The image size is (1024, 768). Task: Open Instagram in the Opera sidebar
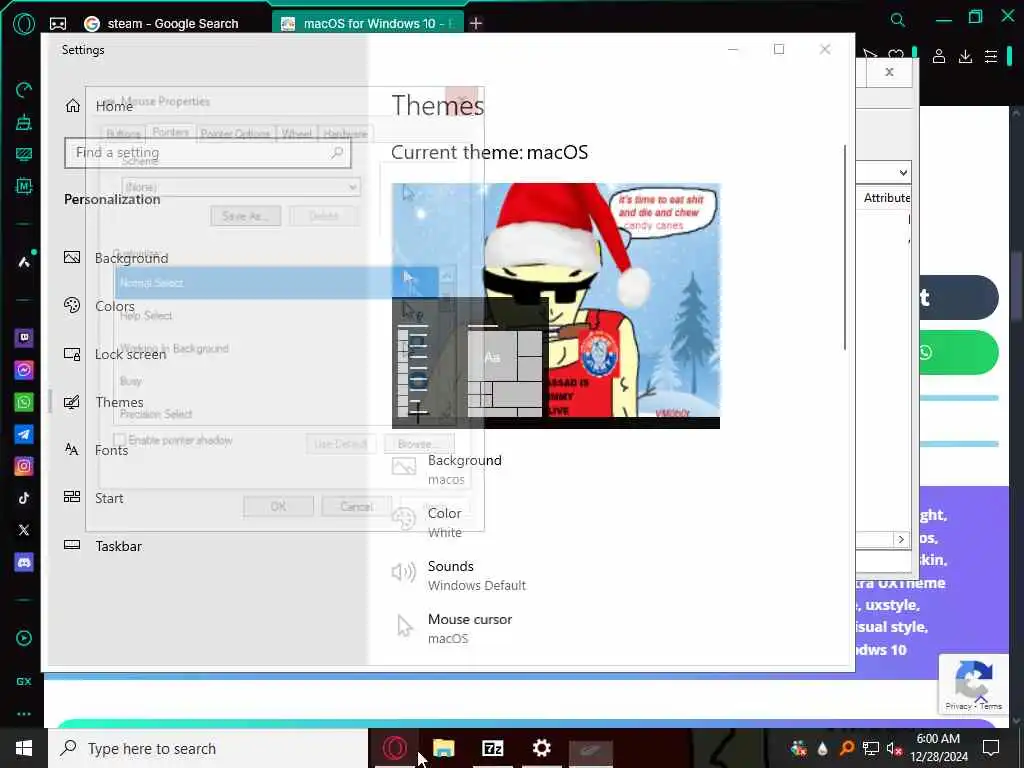(x=24, y=466)
